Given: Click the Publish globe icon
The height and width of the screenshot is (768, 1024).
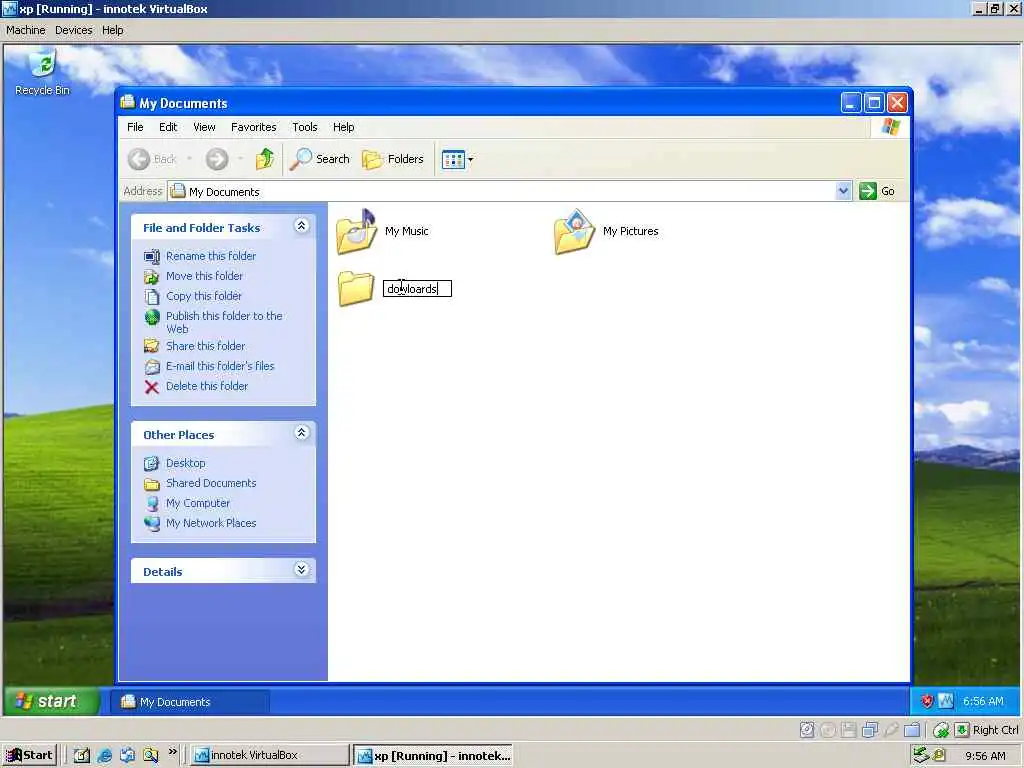Looking at the screenshot, I should (x=152, y=317).
